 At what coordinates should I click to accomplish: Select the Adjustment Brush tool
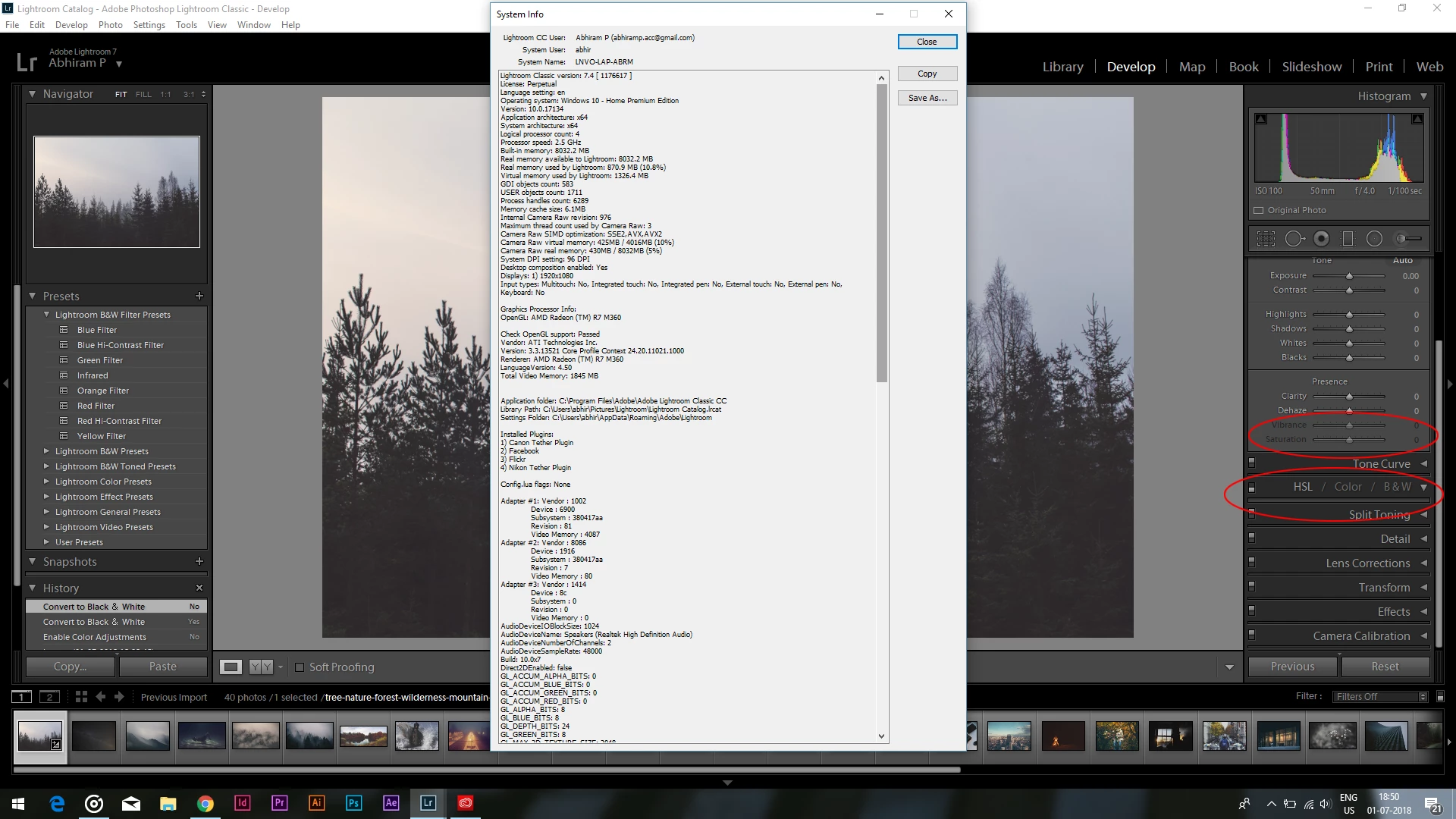1408,239
